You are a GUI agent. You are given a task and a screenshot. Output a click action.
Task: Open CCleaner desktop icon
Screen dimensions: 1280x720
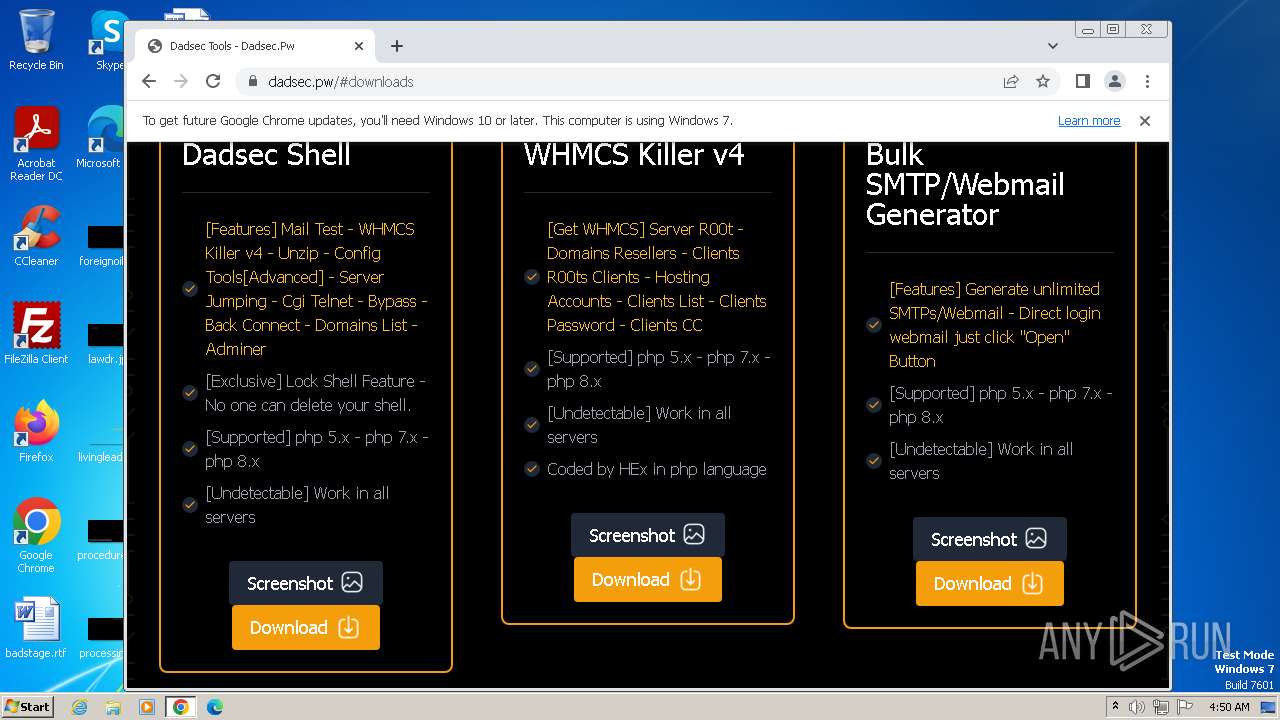36,237
